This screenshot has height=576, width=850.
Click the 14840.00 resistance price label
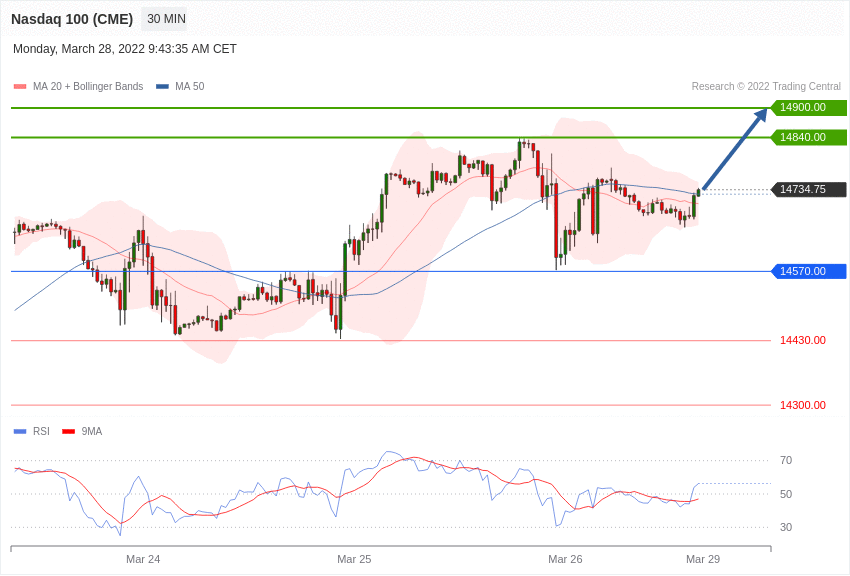coord(809,137)
